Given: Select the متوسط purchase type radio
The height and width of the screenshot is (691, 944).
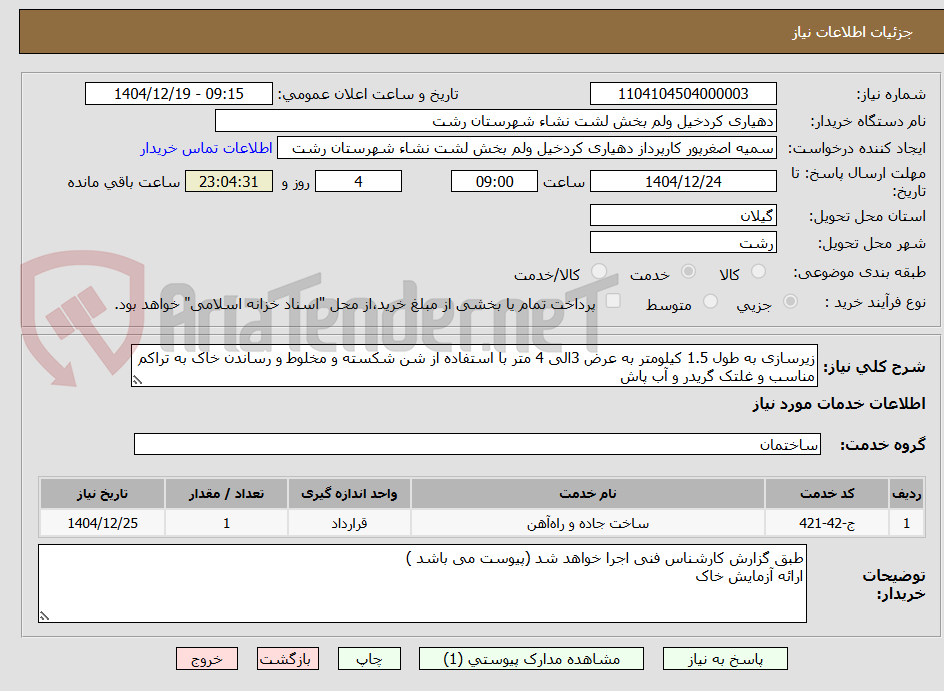Looking at the screenshot, I should click(710, 302).
